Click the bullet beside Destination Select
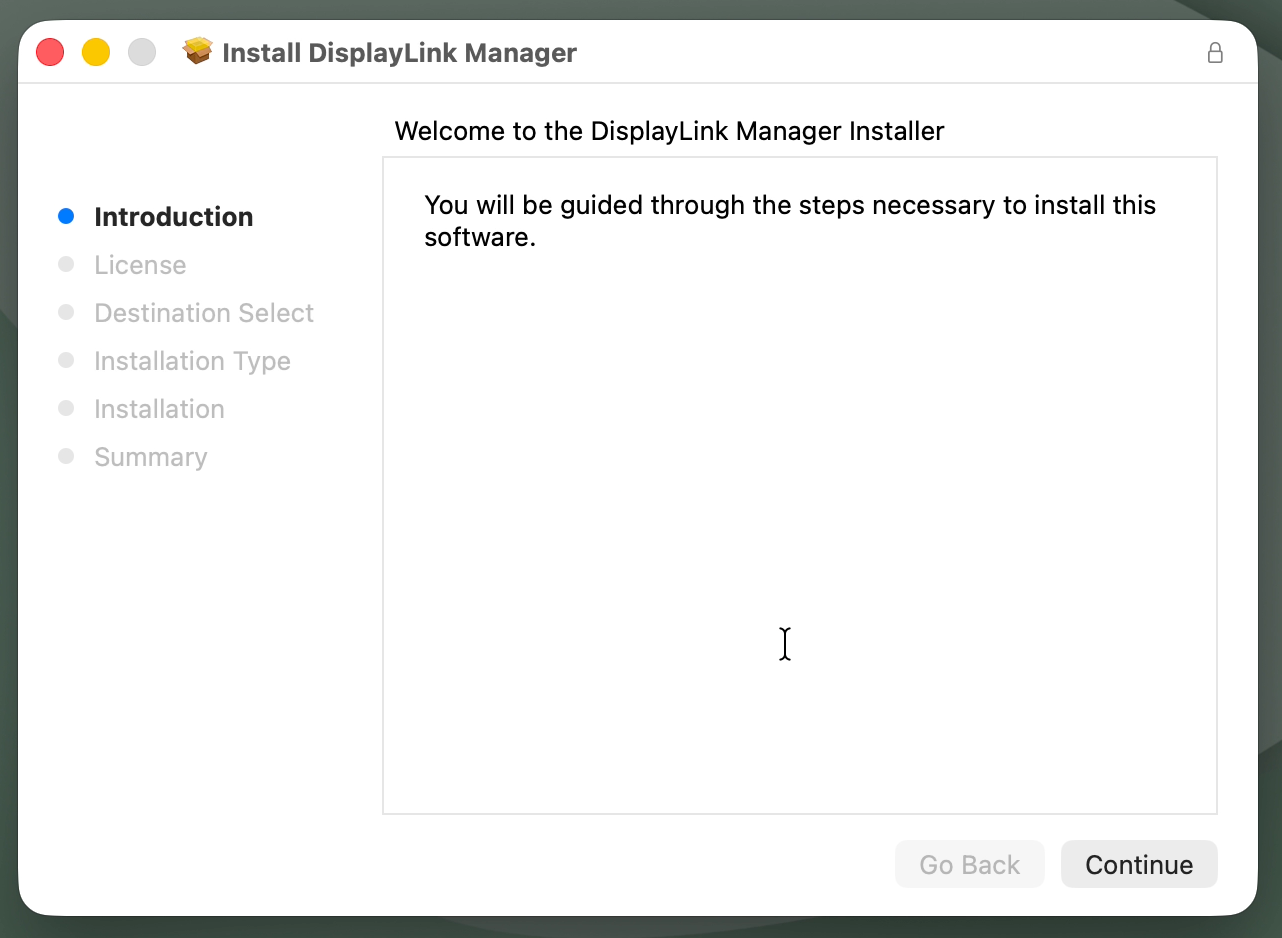 click(67, 312)
